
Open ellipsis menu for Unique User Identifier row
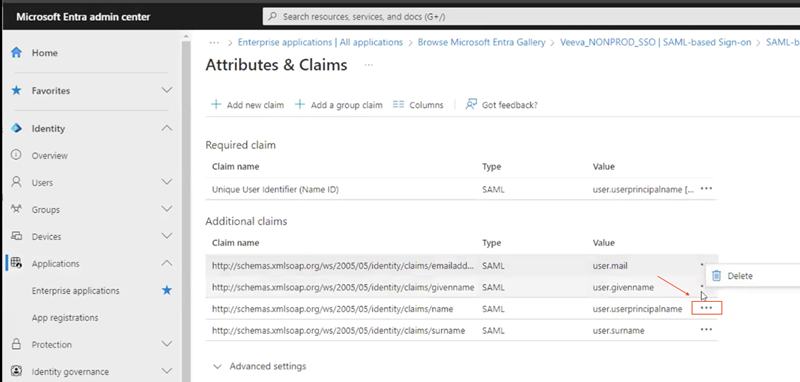(x=706, y=189)
